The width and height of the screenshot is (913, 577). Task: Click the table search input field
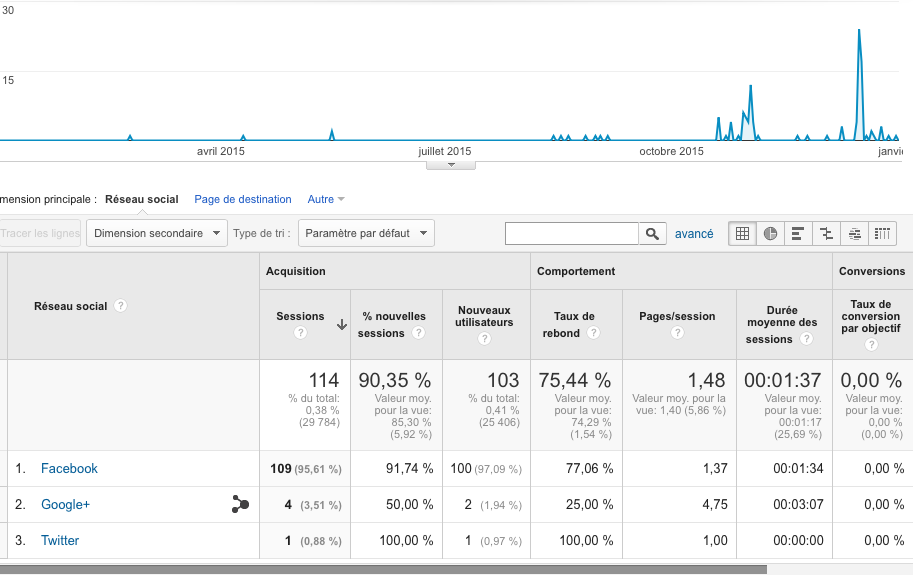(571, 234)
